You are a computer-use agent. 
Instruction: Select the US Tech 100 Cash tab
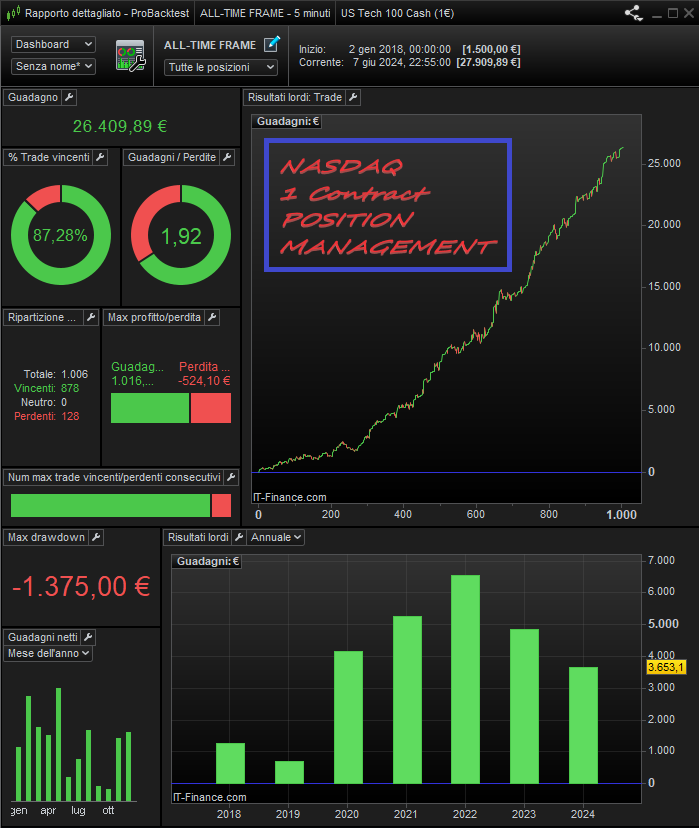397,13
